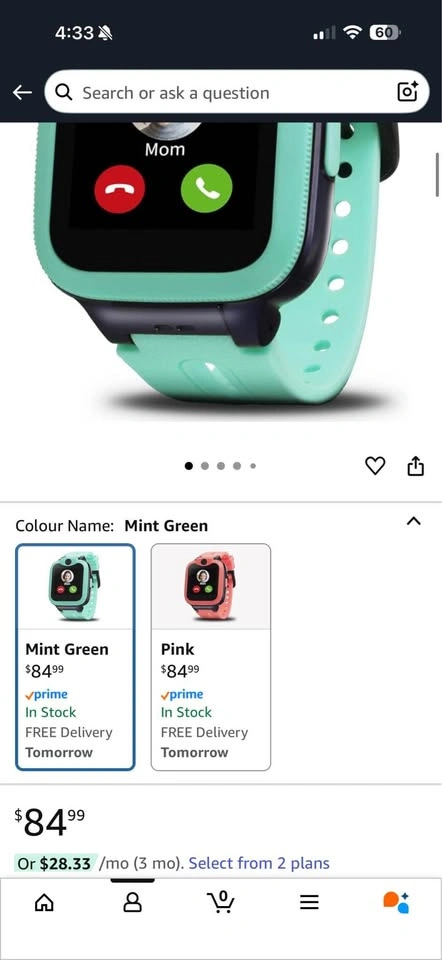
Task: Tap the page scrollbar handle
Action: pos(438,176)
